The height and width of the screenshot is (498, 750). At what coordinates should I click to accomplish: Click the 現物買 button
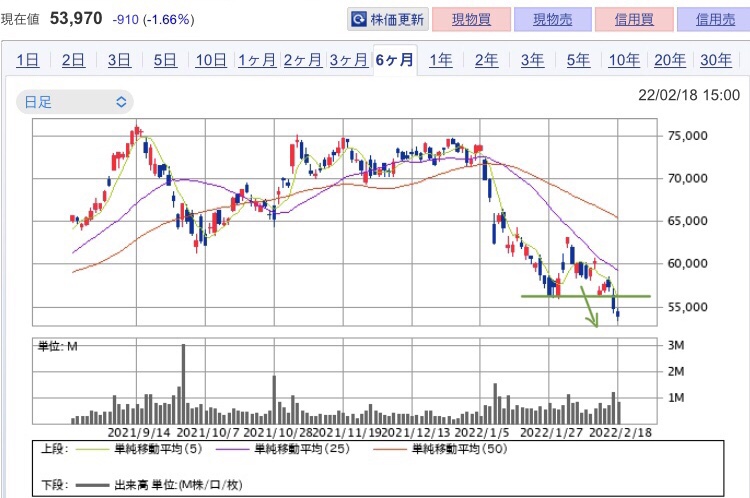click(471, 19)
